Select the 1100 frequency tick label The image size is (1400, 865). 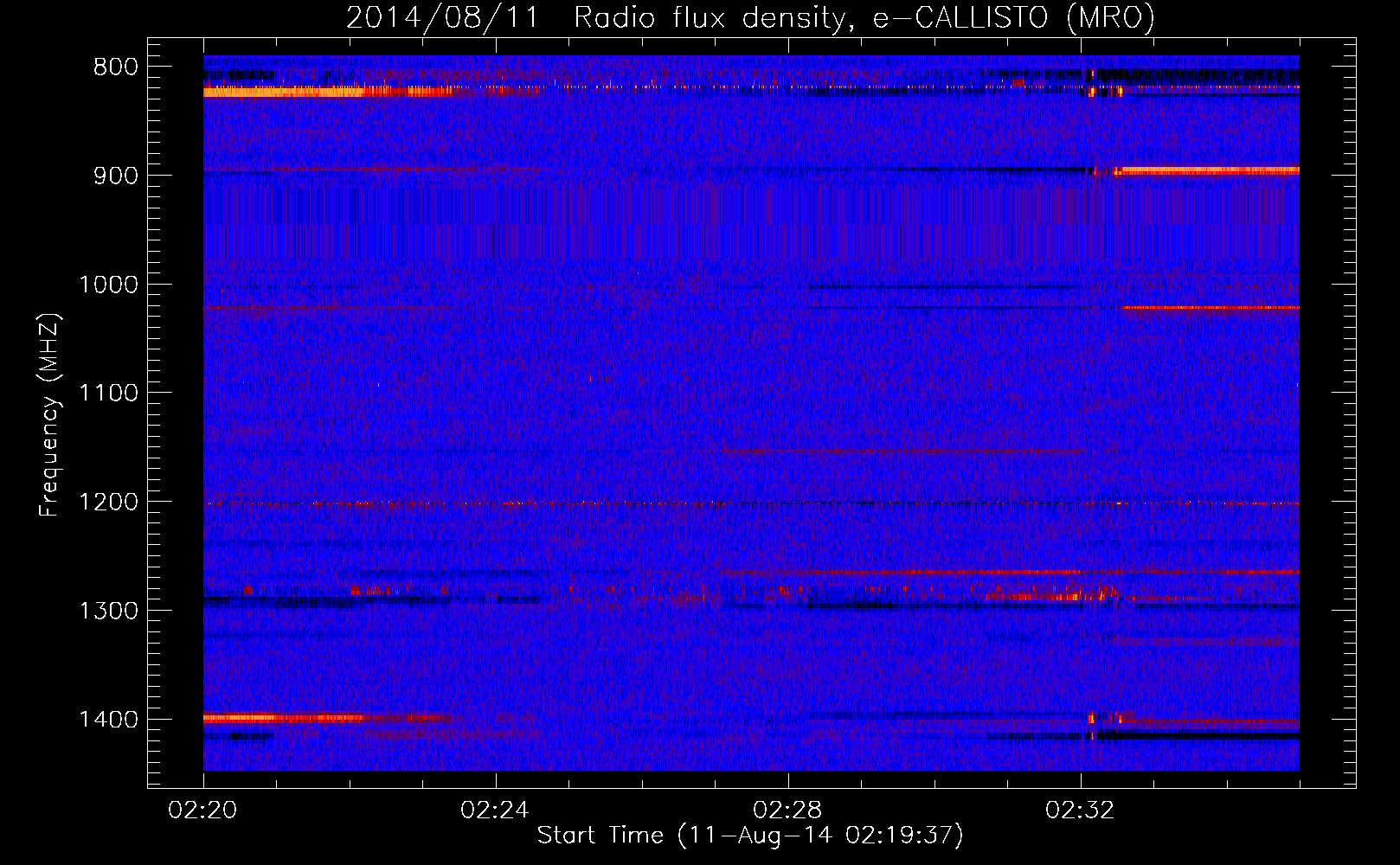tap(108, 394)
